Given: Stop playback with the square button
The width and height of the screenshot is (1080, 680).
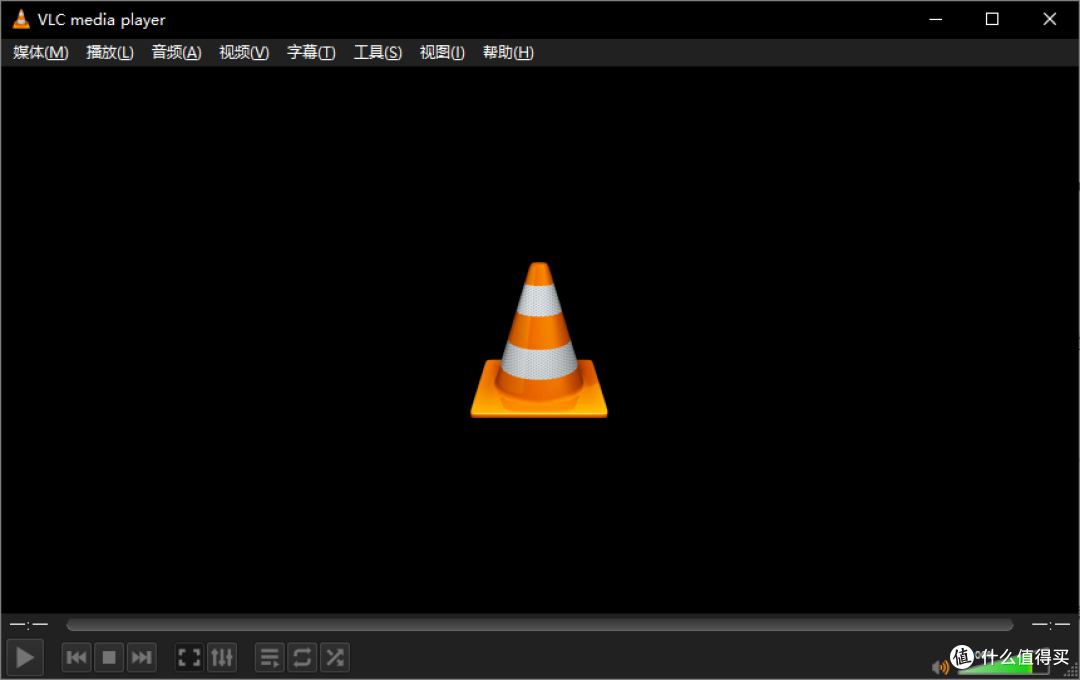Looking at the screenshot, I should 109,657.
